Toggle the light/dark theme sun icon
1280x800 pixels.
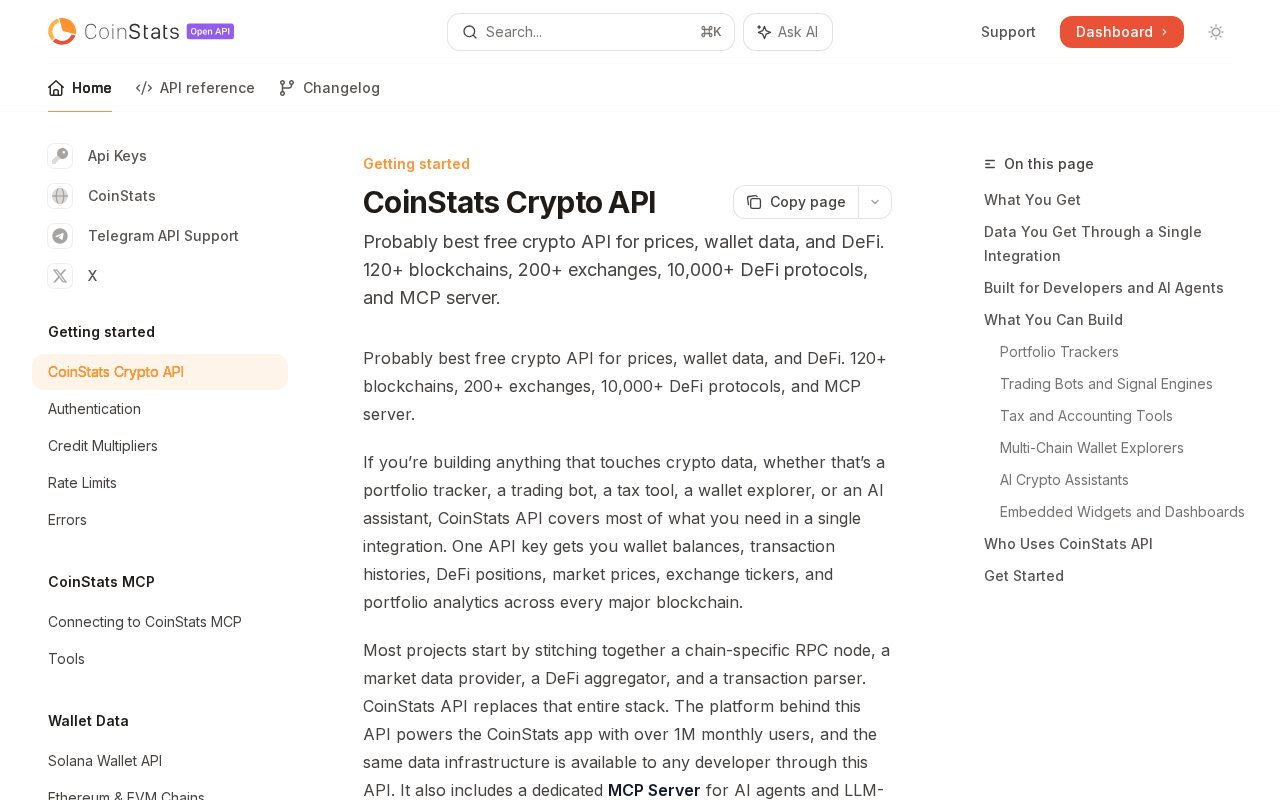(x=1216, y=32)
